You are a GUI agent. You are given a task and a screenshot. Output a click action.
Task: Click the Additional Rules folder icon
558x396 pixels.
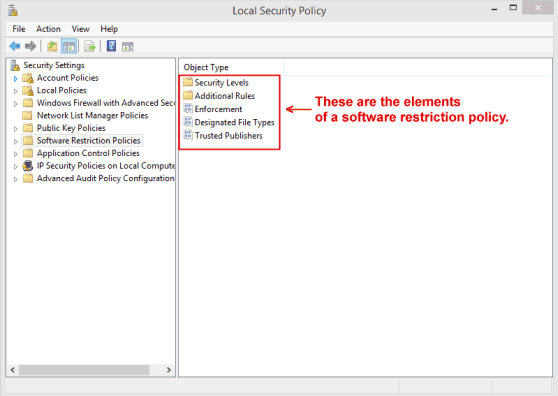click(188, 95)
